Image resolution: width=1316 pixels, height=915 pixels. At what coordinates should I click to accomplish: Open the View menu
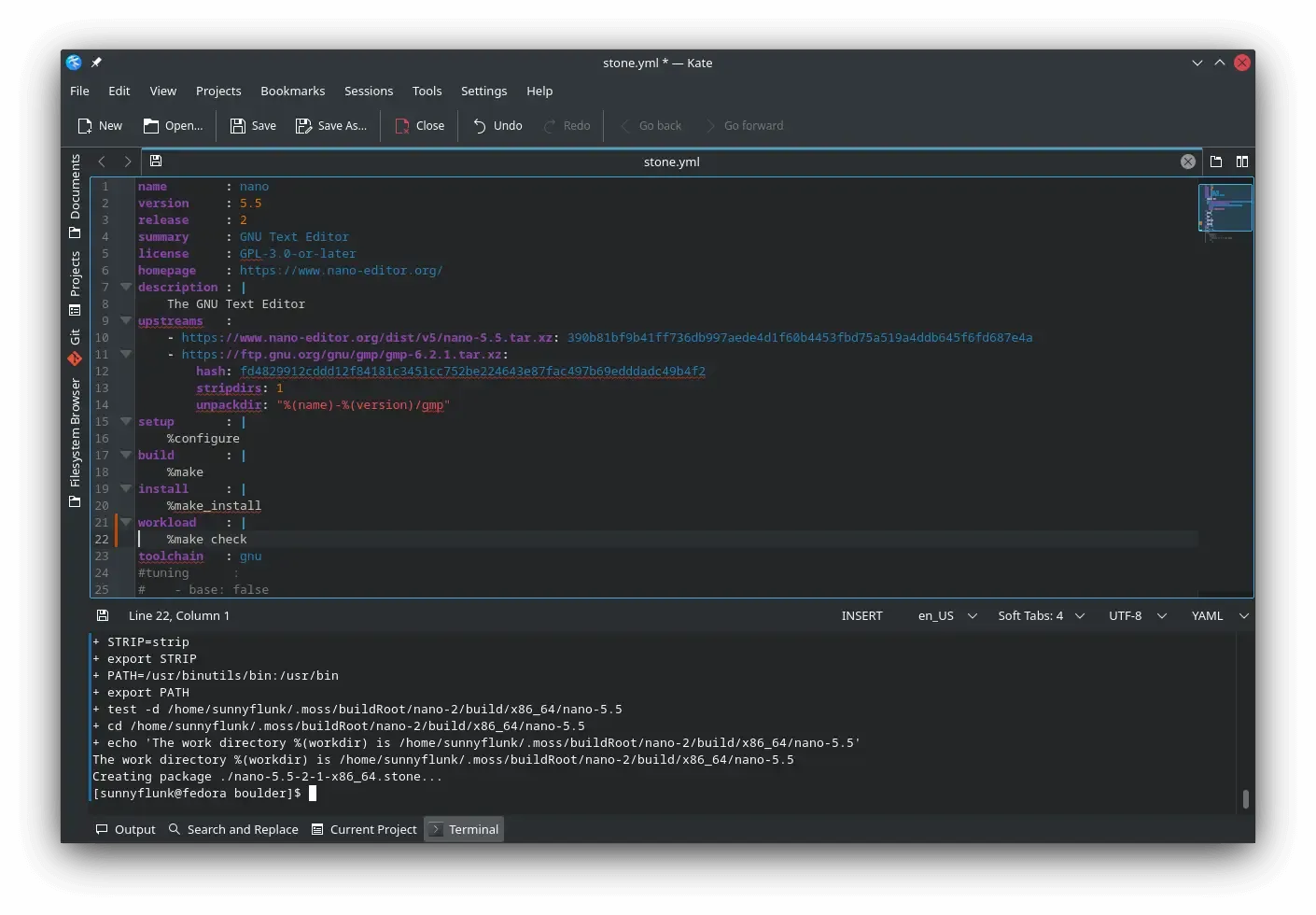pyautogui.click(x=162, y=91)
